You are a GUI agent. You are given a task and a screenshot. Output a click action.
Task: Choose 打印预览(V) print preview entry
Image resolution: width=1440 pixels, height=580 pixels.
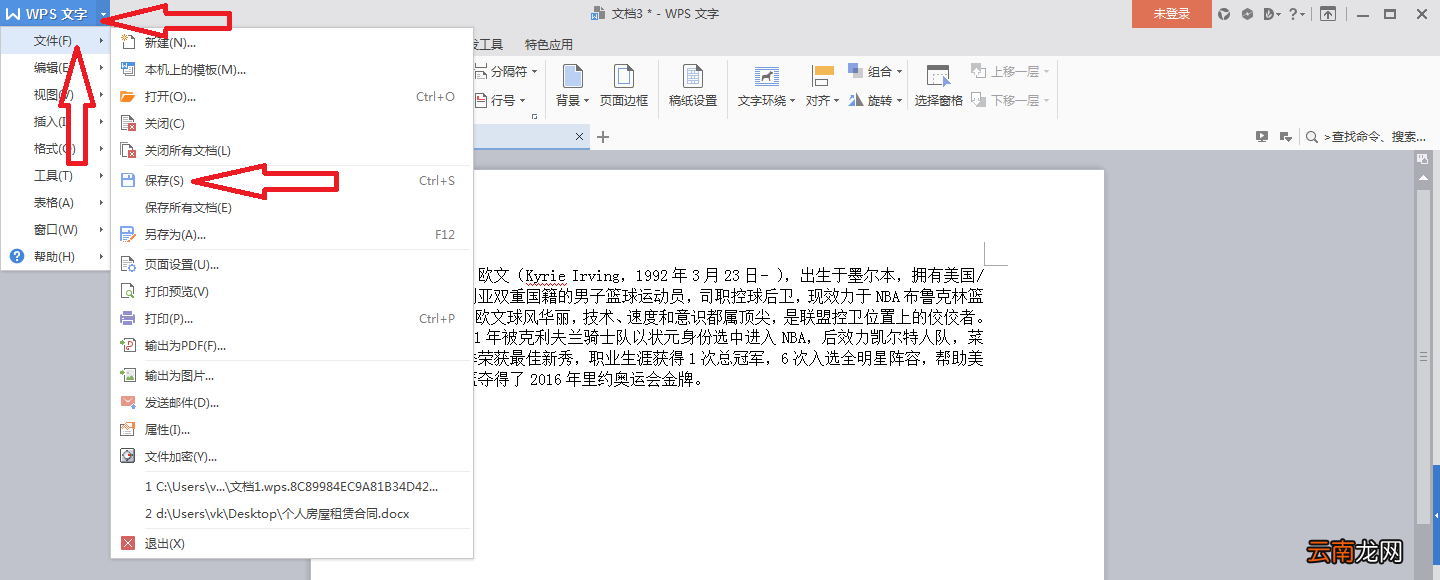point(290,292)
